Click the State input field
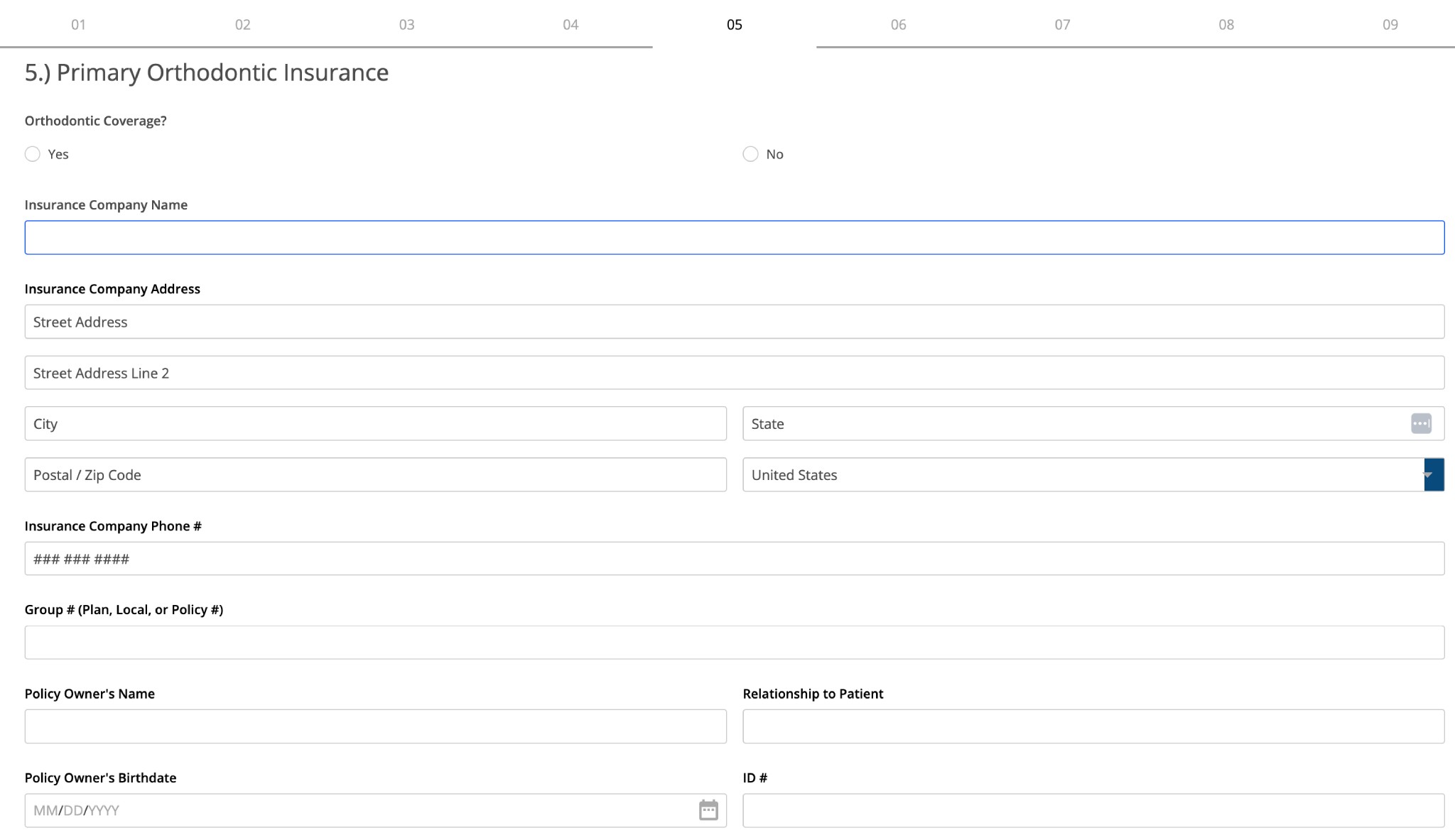 point(1093,424)
